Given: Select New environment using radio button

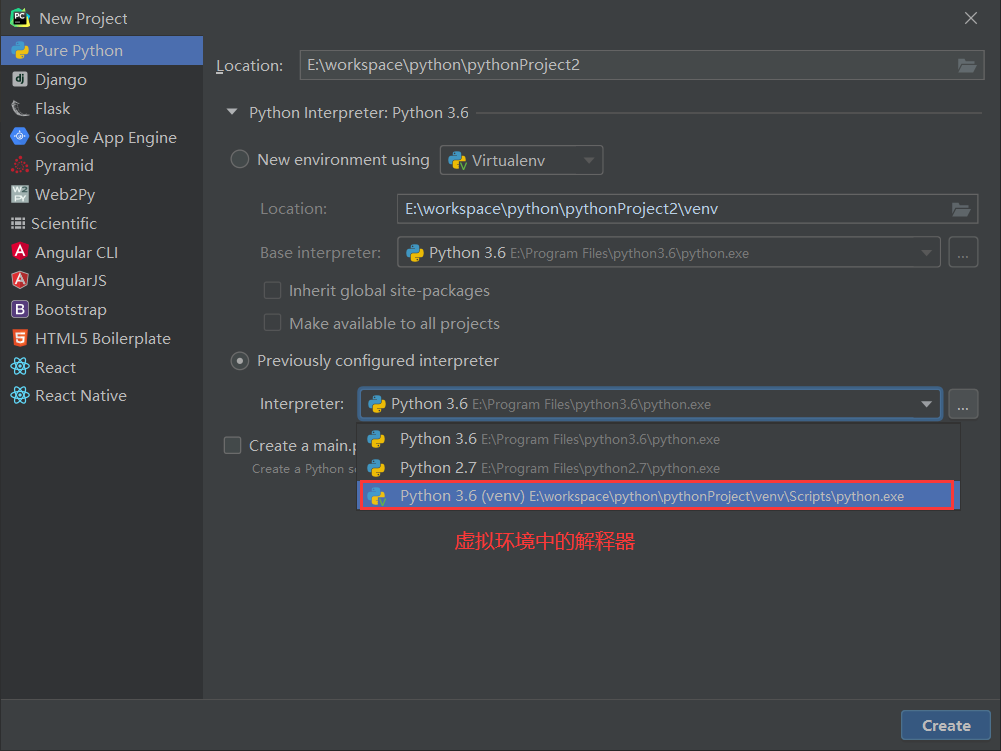Looking at the screenshot, I should [x=239, y=159].
